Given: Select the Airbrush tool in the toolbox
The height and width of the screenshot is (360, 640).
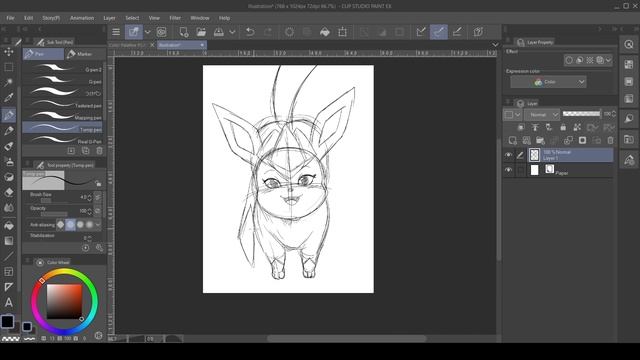Looking at the screenshot, I should click(x=9, y=162).
